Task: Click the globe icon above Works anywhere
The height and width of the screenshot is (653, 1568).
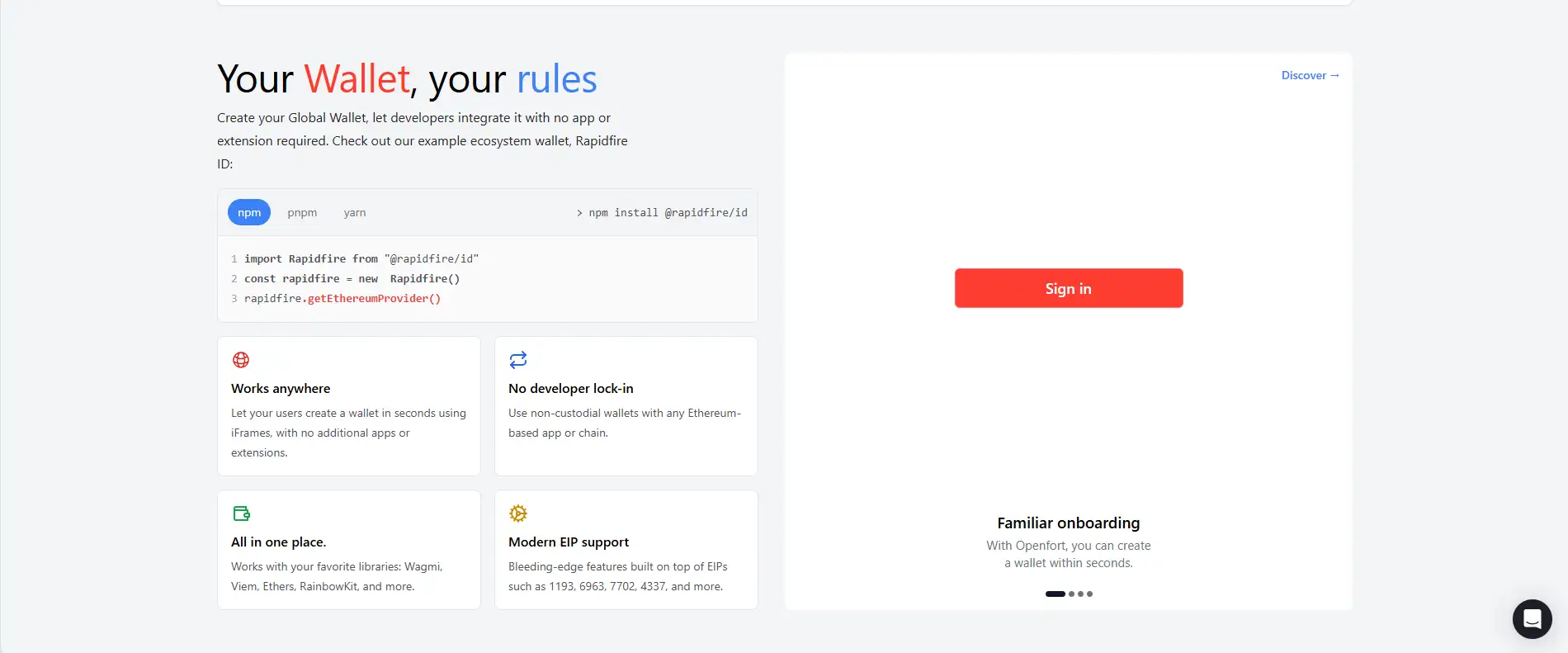Action: pyautogui.click(x=241, y=360)
